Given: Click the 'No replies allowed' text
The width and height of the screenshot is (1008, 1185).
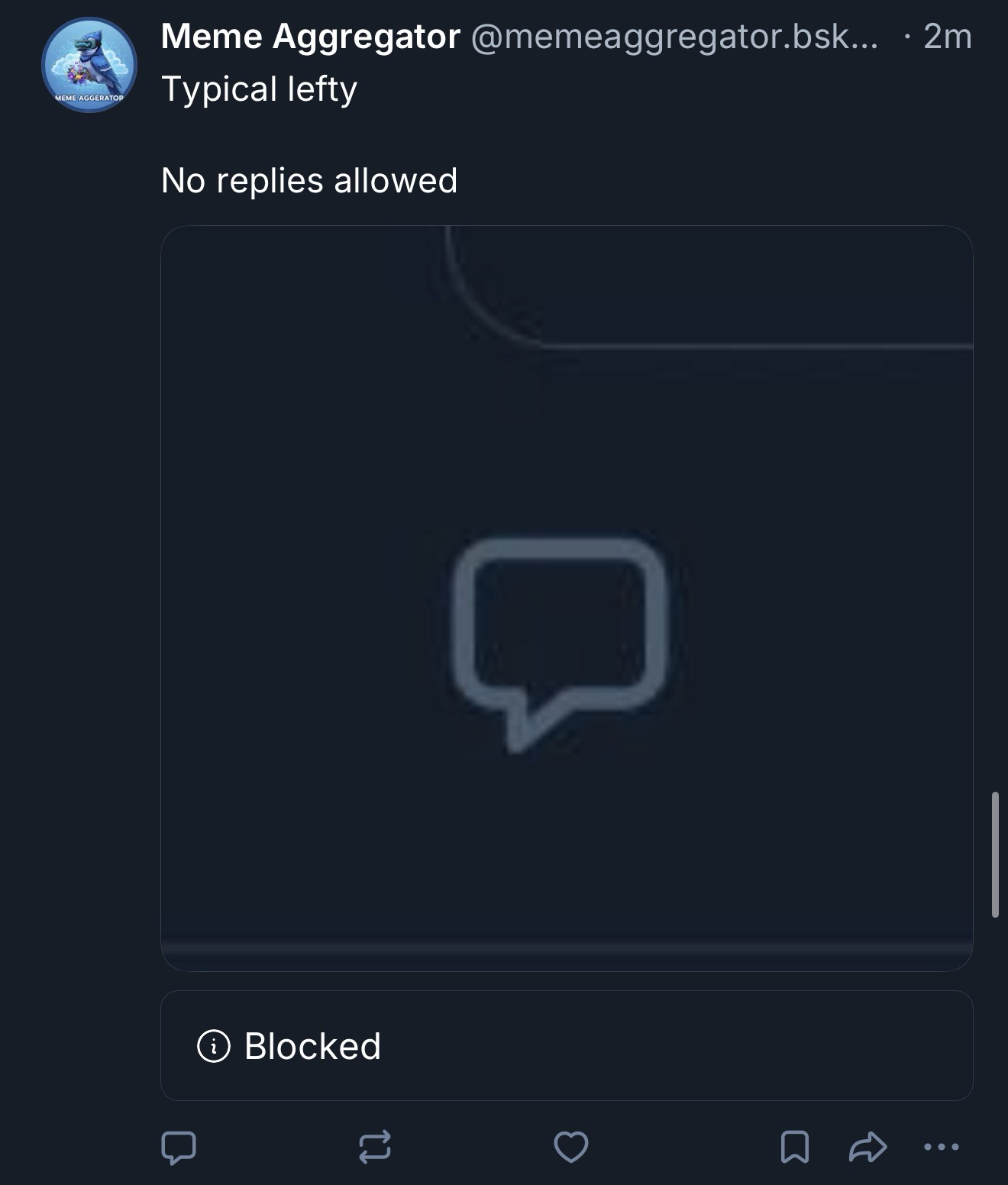Looking at the screenshot, I should [x=309, y=181].
